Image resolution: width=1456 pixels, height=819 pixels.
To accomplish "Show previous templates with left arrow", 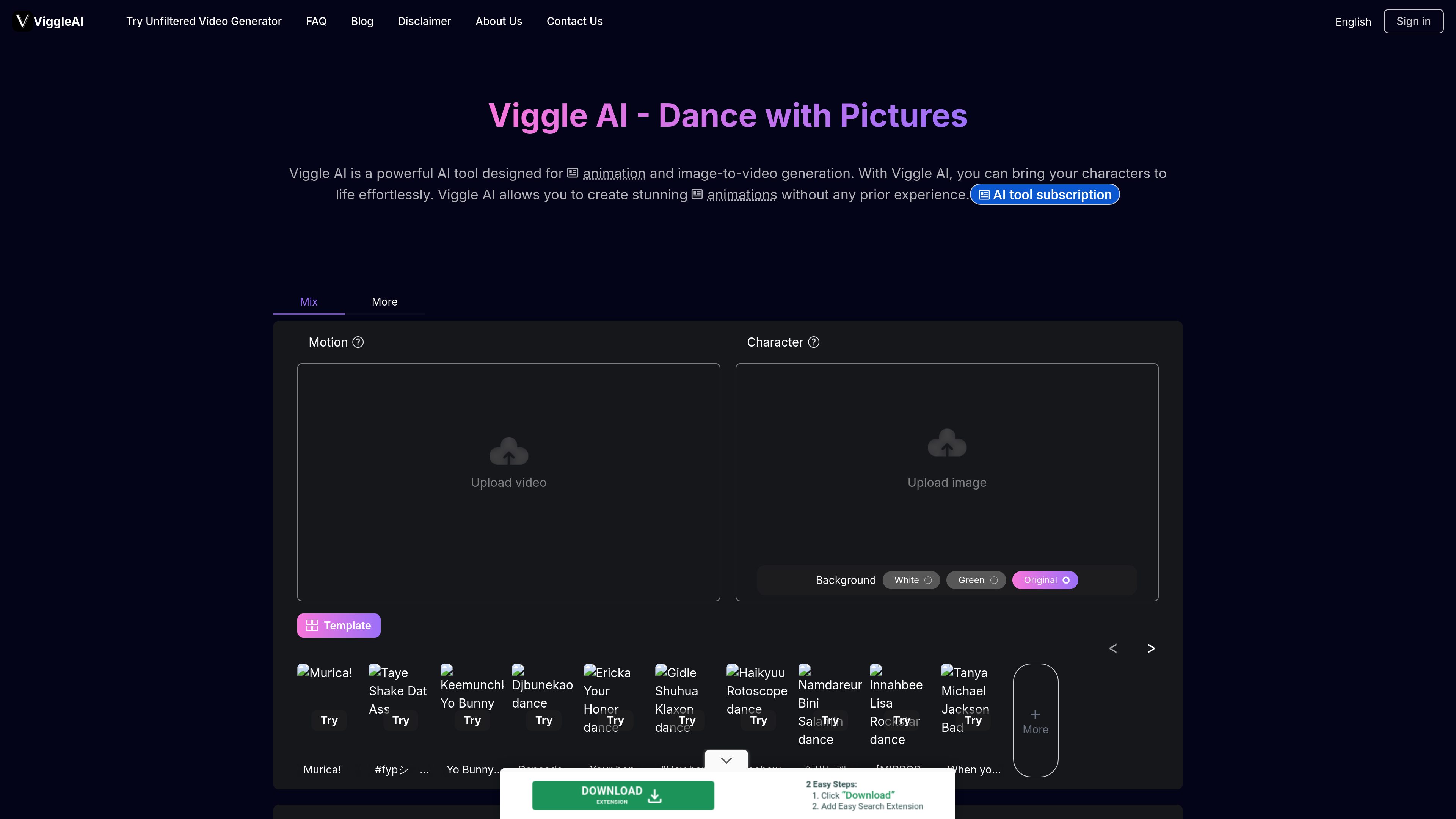I will click(1113, 648).
